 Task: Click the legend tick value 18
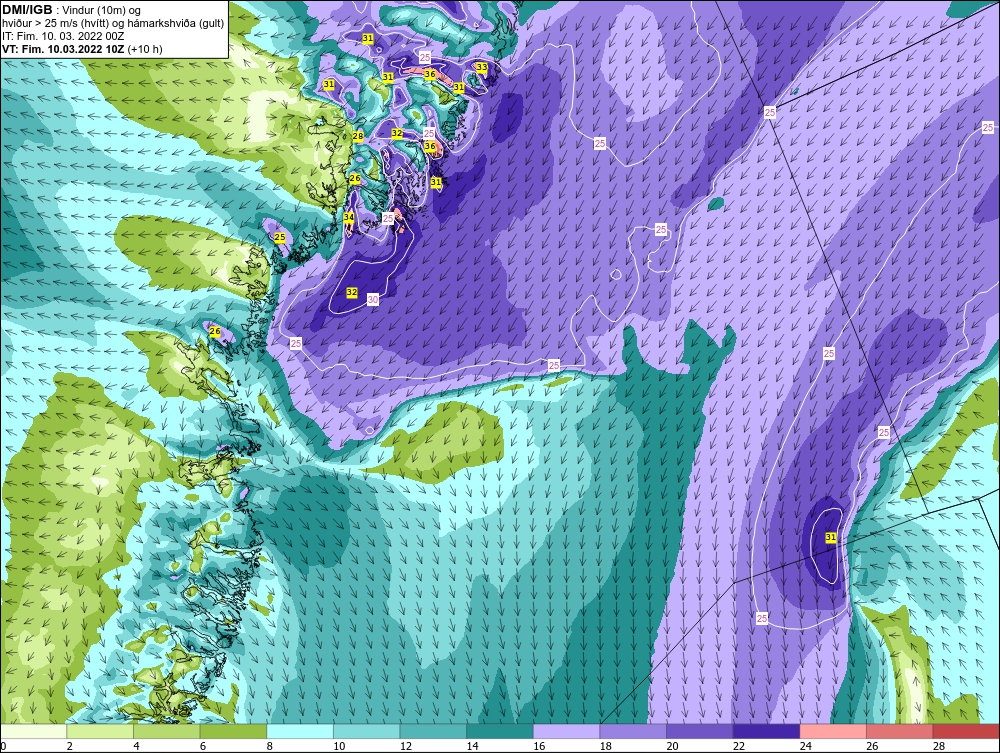[x=606, y=746]
